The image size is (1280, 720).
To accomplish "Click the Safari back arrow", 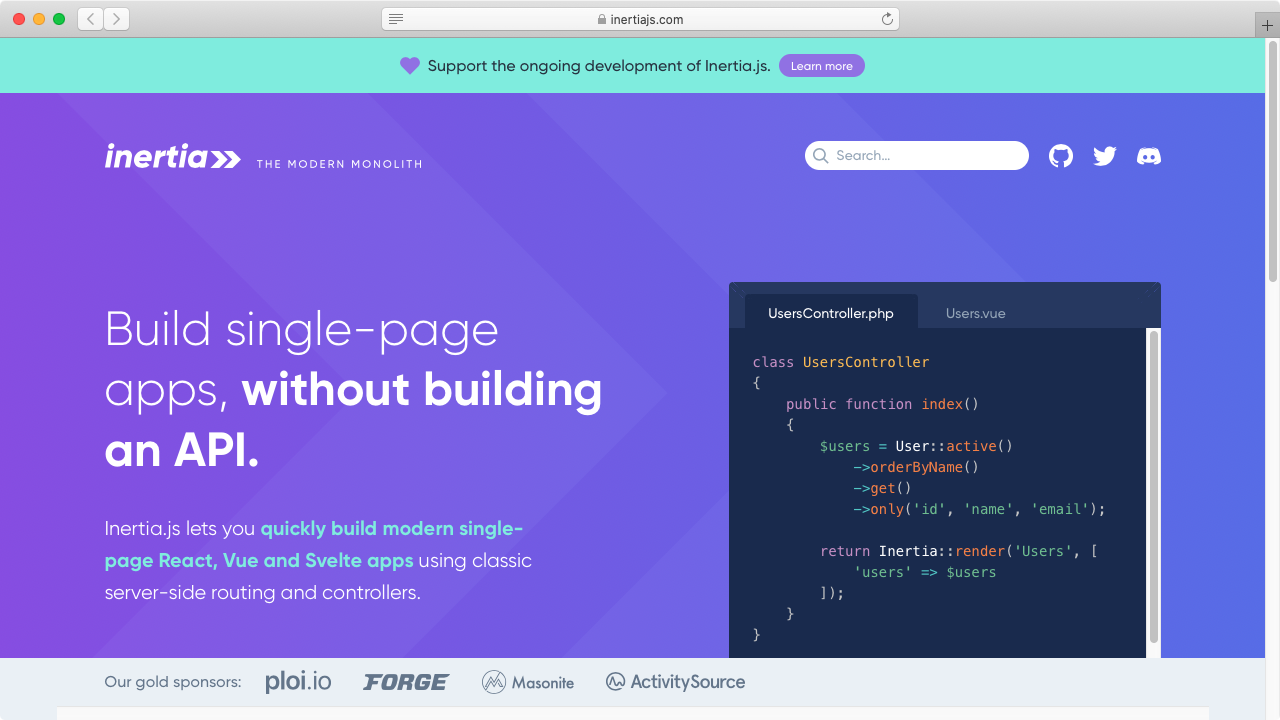I will (x=90, y=19).
